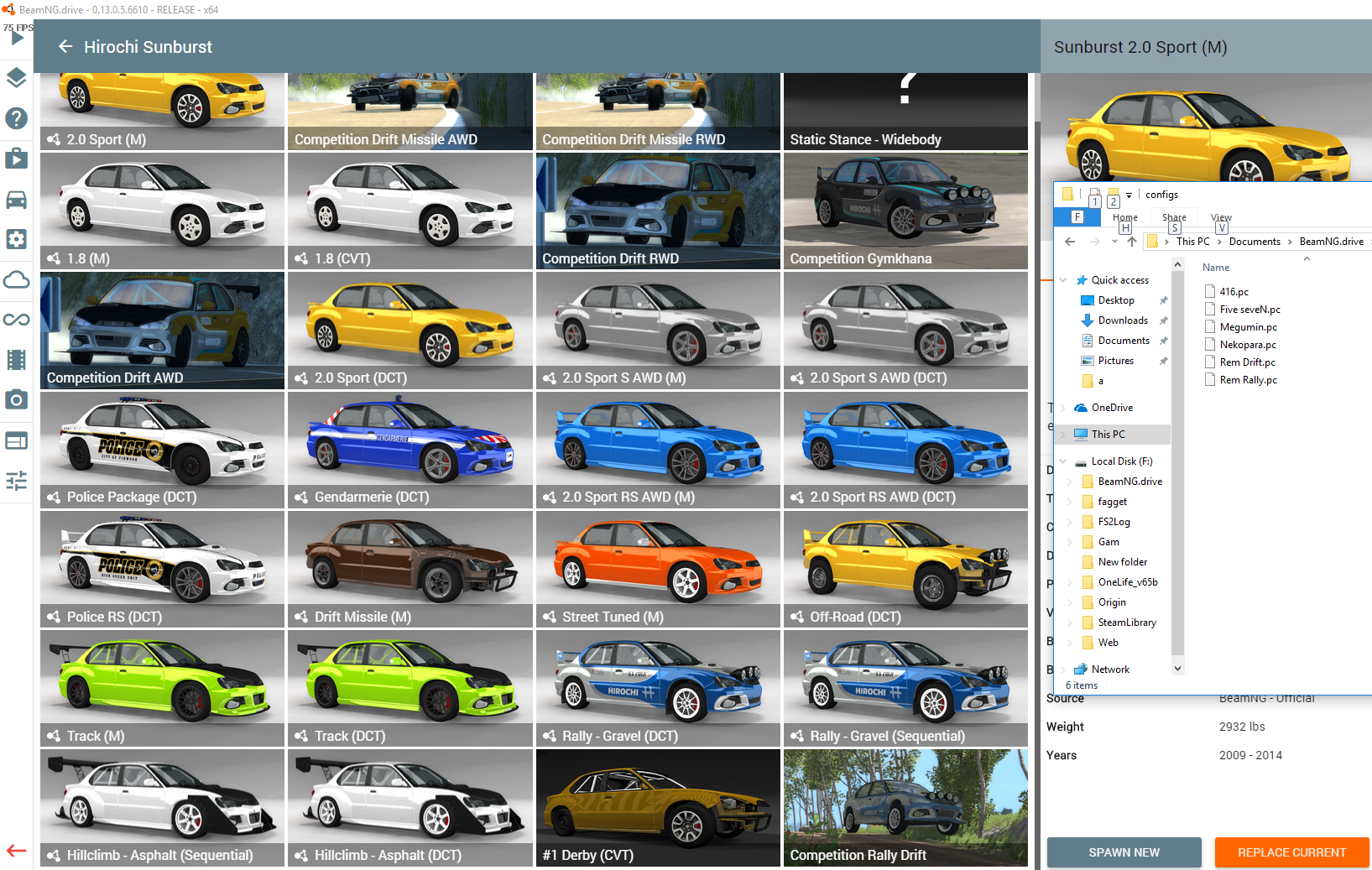Select 1.8 (CVT) config thumbnail
Image resolution: width=1372 pixels, height=870 pixels.
[410, 211]
